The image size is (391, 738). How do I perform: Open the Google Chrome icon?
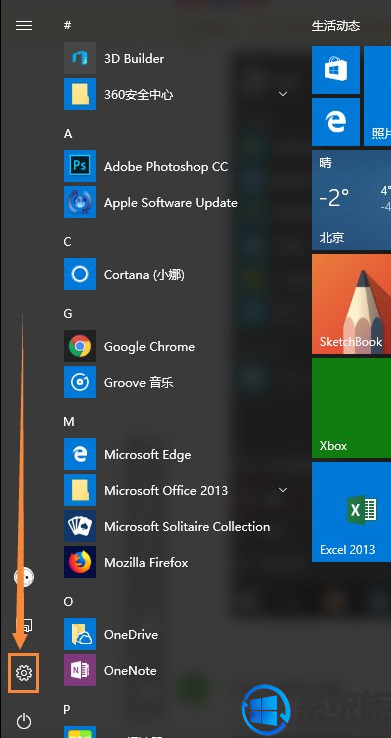pos(80,346)
